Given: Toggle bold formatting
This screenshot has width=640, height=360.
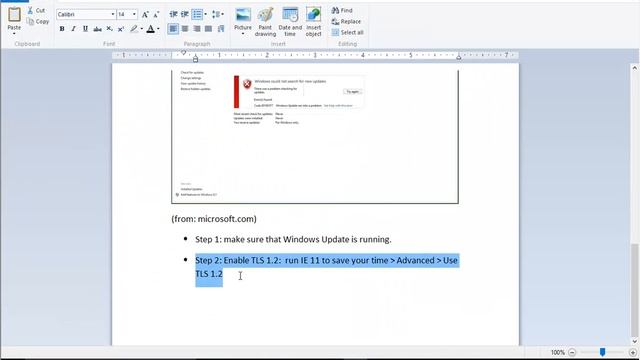Looking at the screenshot, I should [62, 29].
